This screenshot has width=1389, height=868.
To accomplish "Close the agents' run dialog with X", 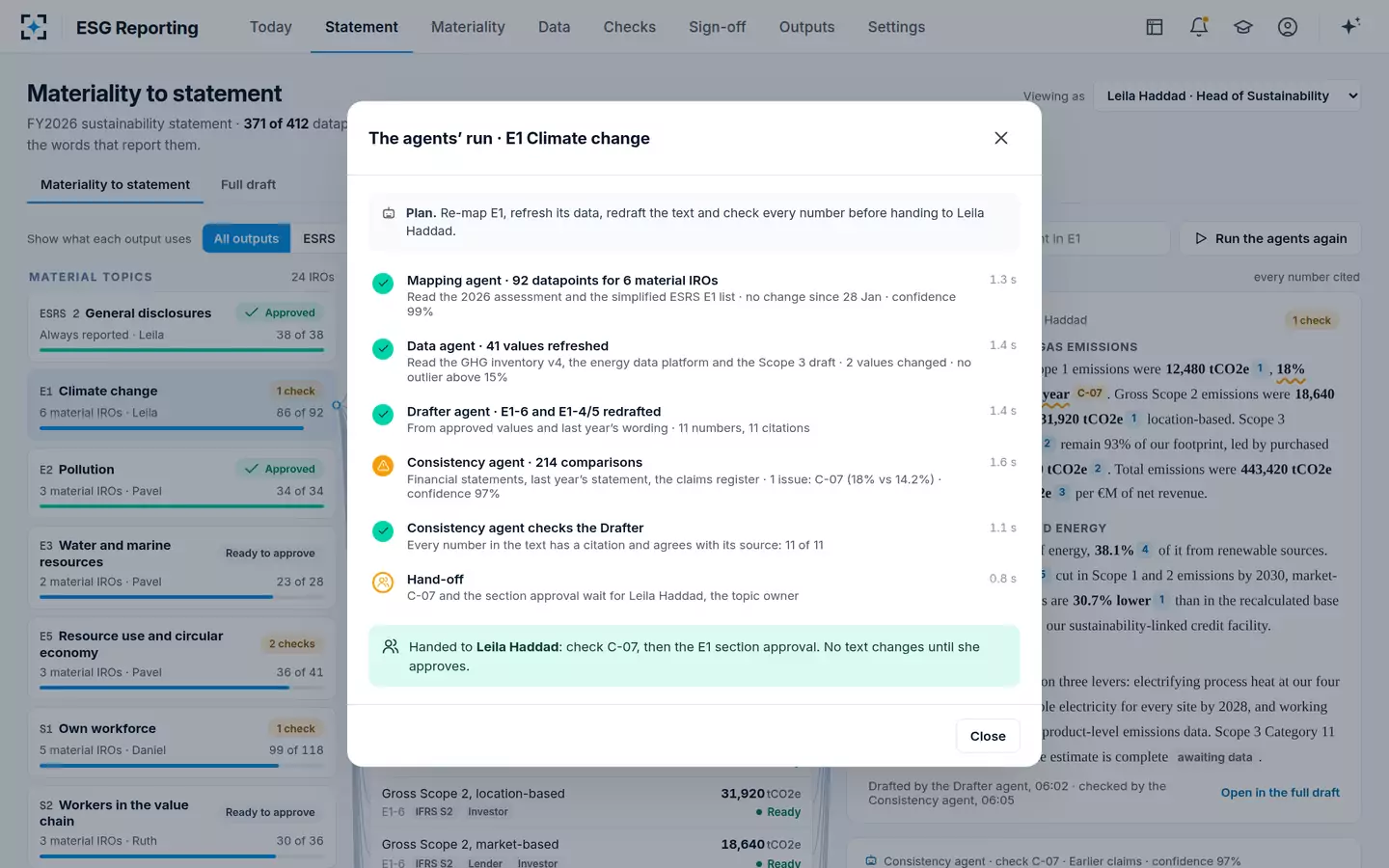I will (1001, 138).
